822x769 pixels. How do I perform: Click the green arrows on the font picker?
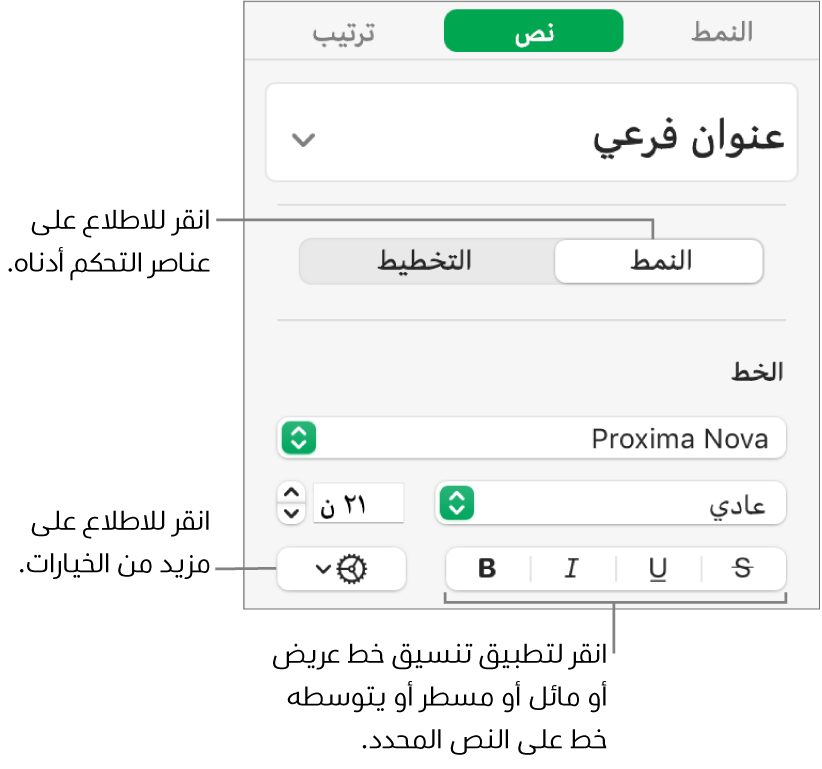click(300, 438)
